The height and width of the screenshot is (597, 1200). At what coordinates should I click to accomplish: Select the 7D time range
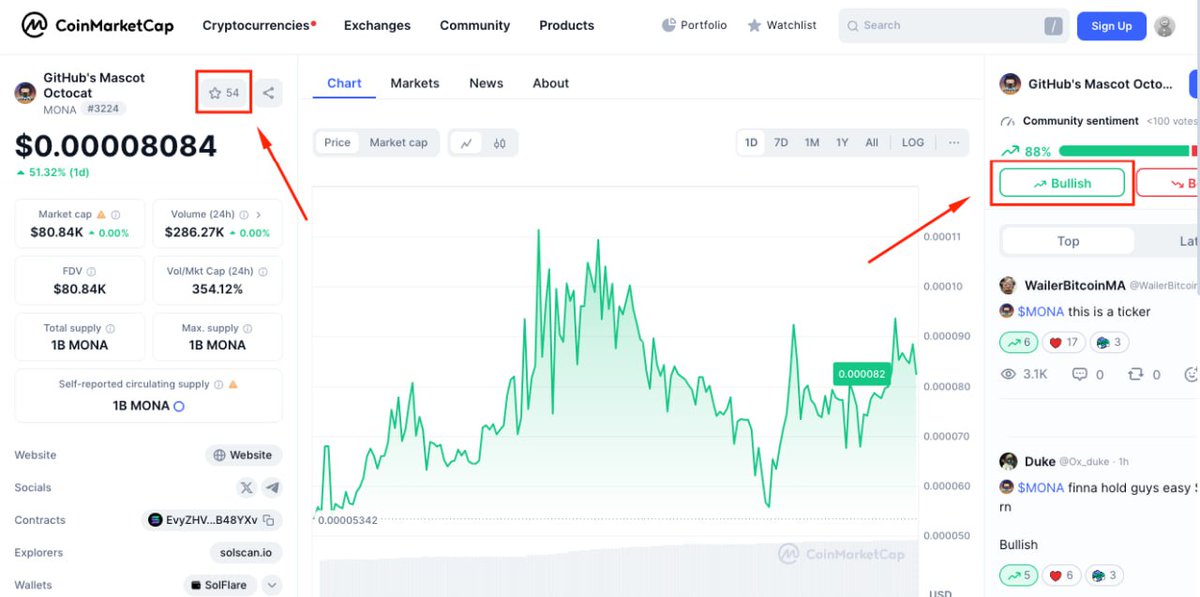pos(781,143)
